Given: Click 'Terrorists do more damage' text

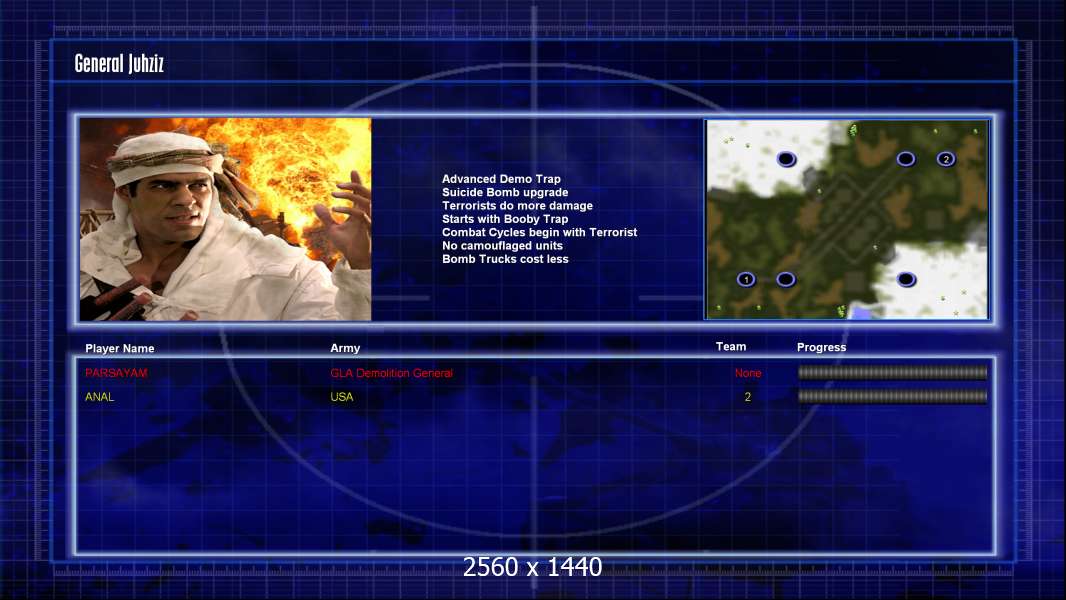Looking at the screenshot, I should 517,205.
